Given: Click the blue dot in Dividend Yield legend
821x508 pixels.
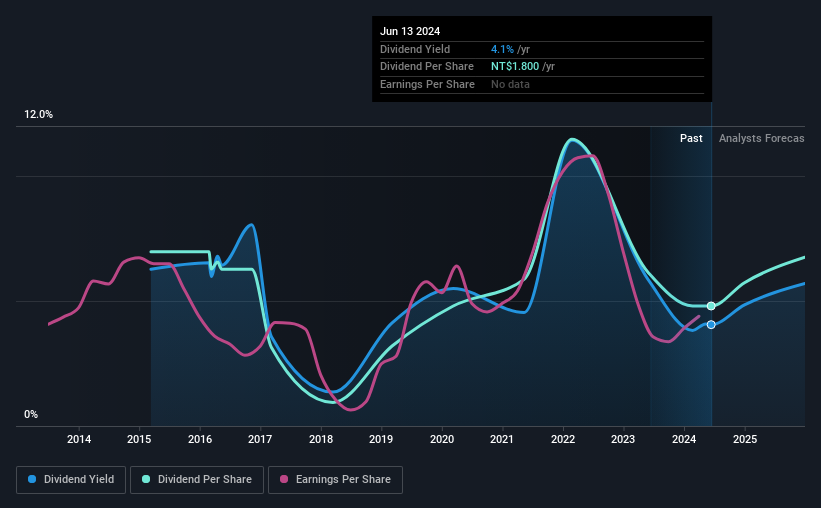Looking at the screenshot, I should click(x=32, y=479).
